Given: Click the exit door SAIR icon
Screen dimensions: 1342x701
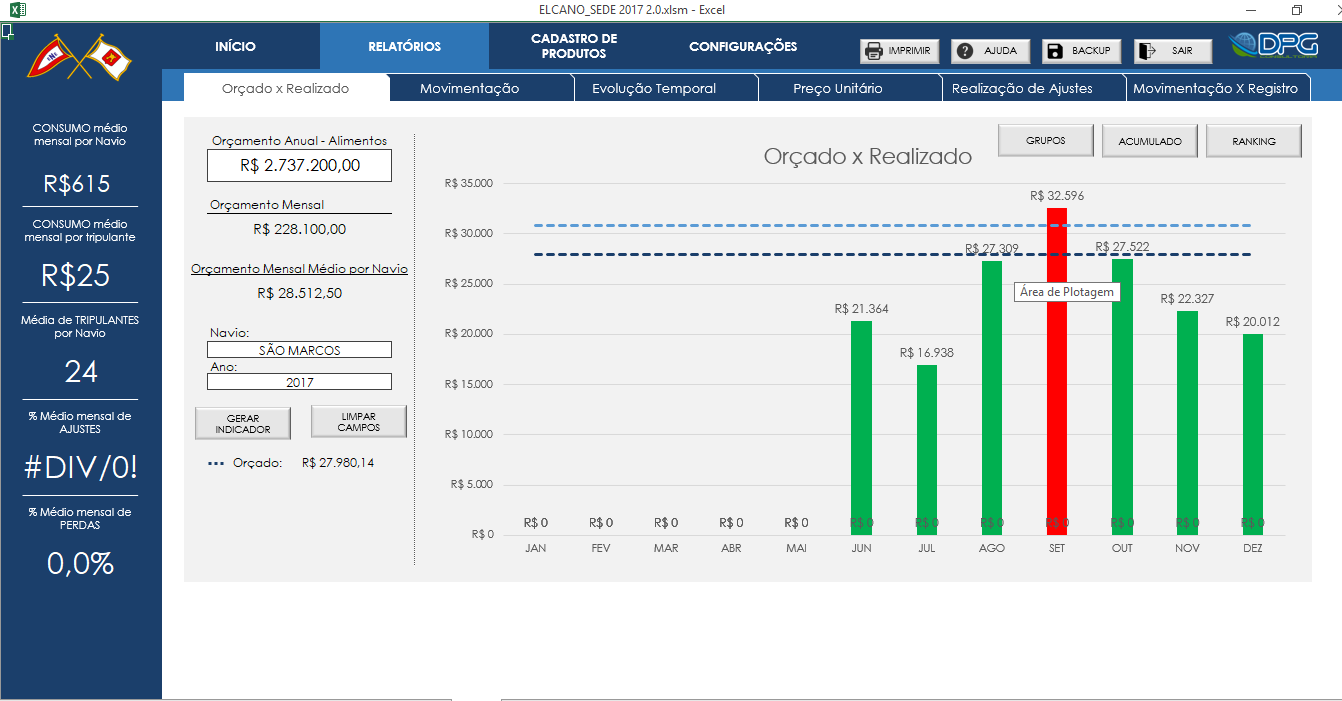Looking at the screenshot, I should point(1147,51).
